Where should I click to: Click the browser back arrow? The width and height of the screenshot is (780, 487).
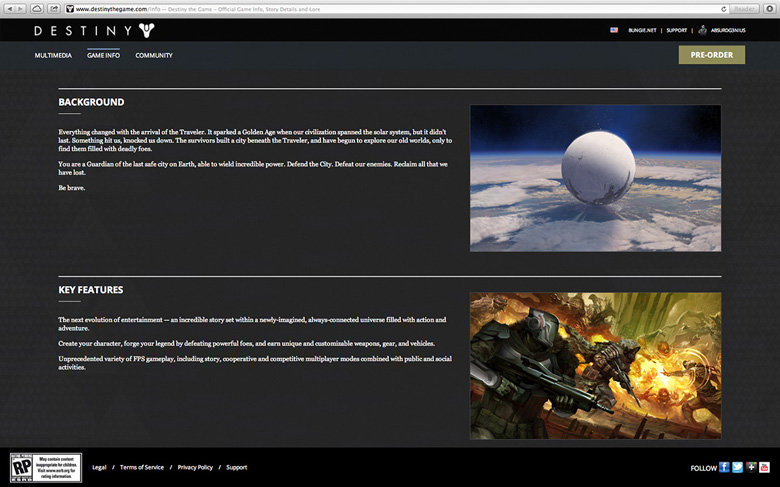pos(8,8)
